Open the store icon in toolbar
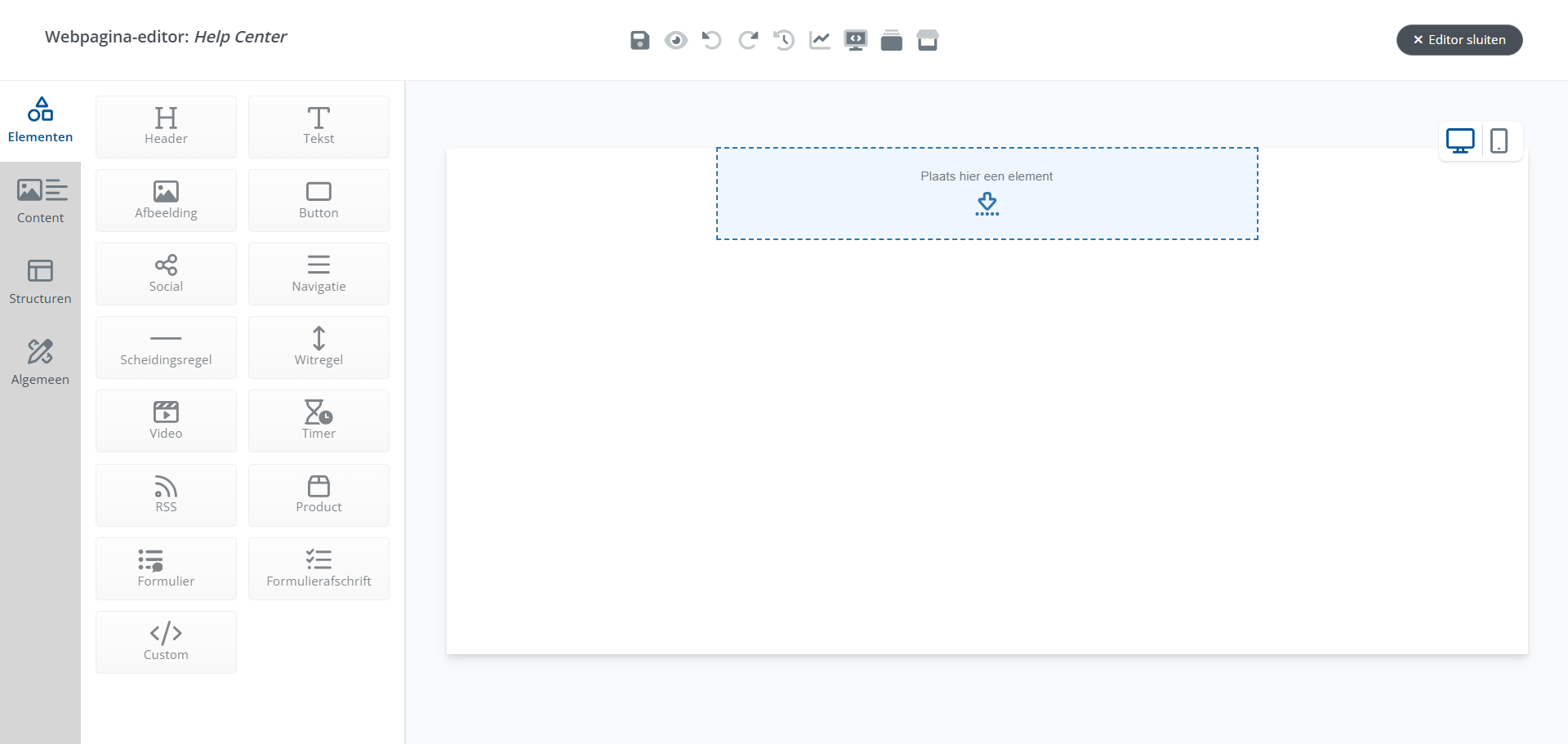 (x=928, y=40)
